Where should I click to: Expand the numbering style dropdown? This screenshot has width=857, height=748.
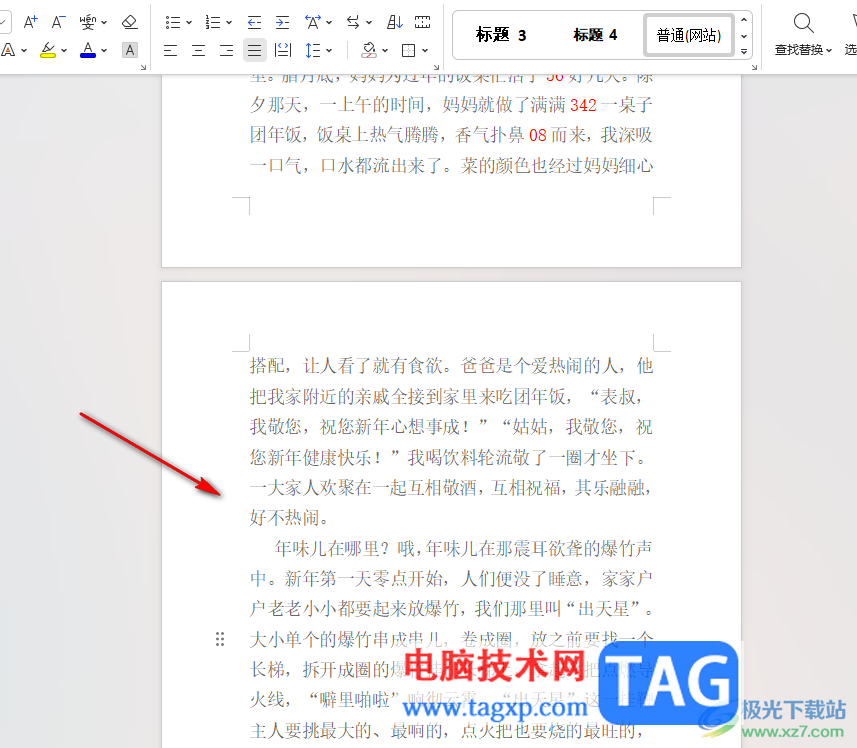click(x=229, y=23)
